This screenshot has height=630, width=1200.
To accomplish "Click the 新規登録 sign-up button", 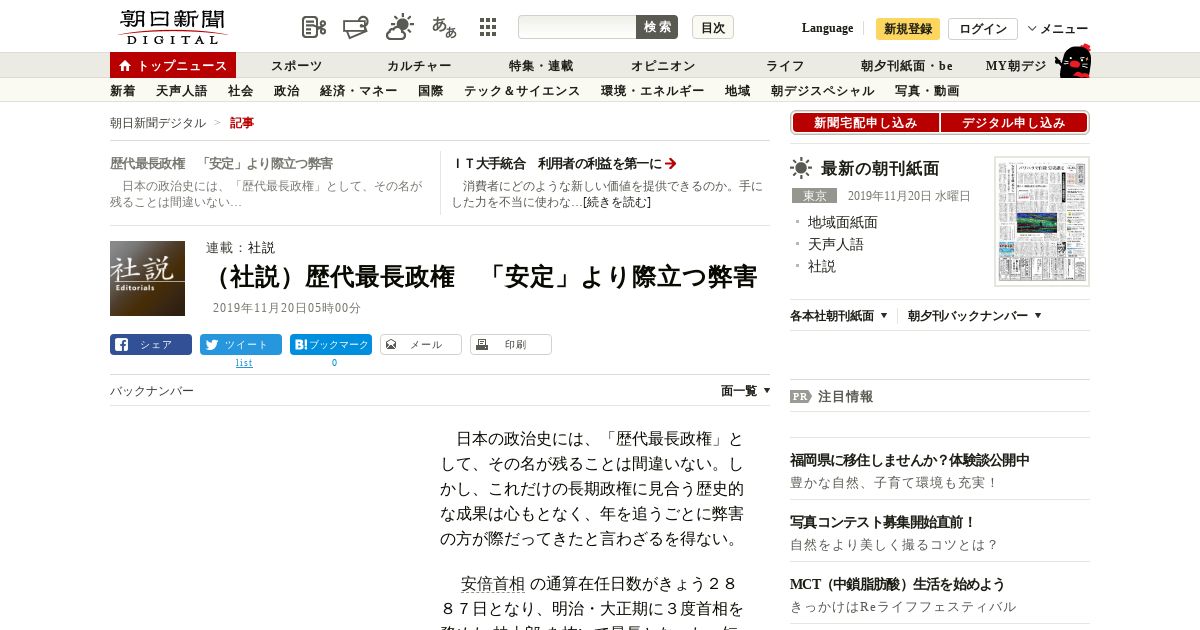I will pyautogui.click(x=908, y=29).
